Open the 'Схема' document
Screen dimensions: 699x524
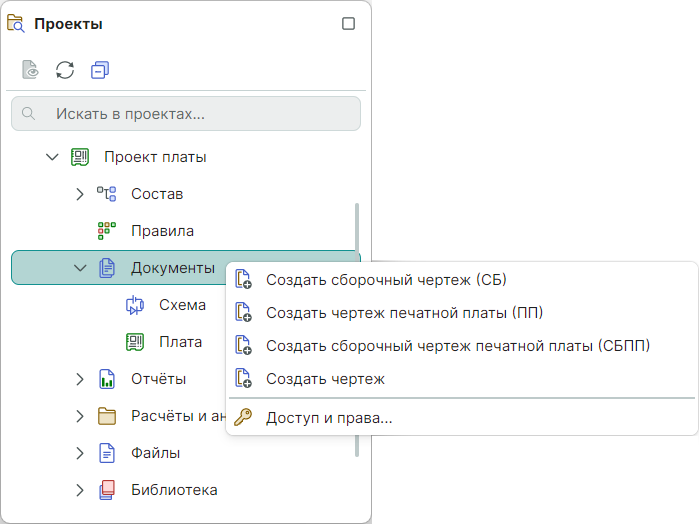(x=182, y=305)
